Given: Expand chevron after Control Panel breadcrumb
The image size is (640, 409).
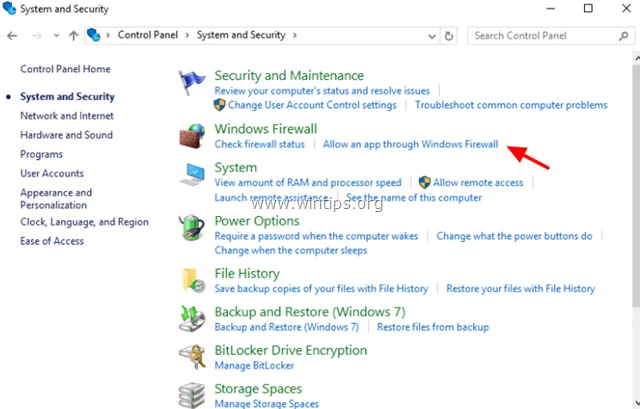Looking at the screenshot, I should 187,36.
